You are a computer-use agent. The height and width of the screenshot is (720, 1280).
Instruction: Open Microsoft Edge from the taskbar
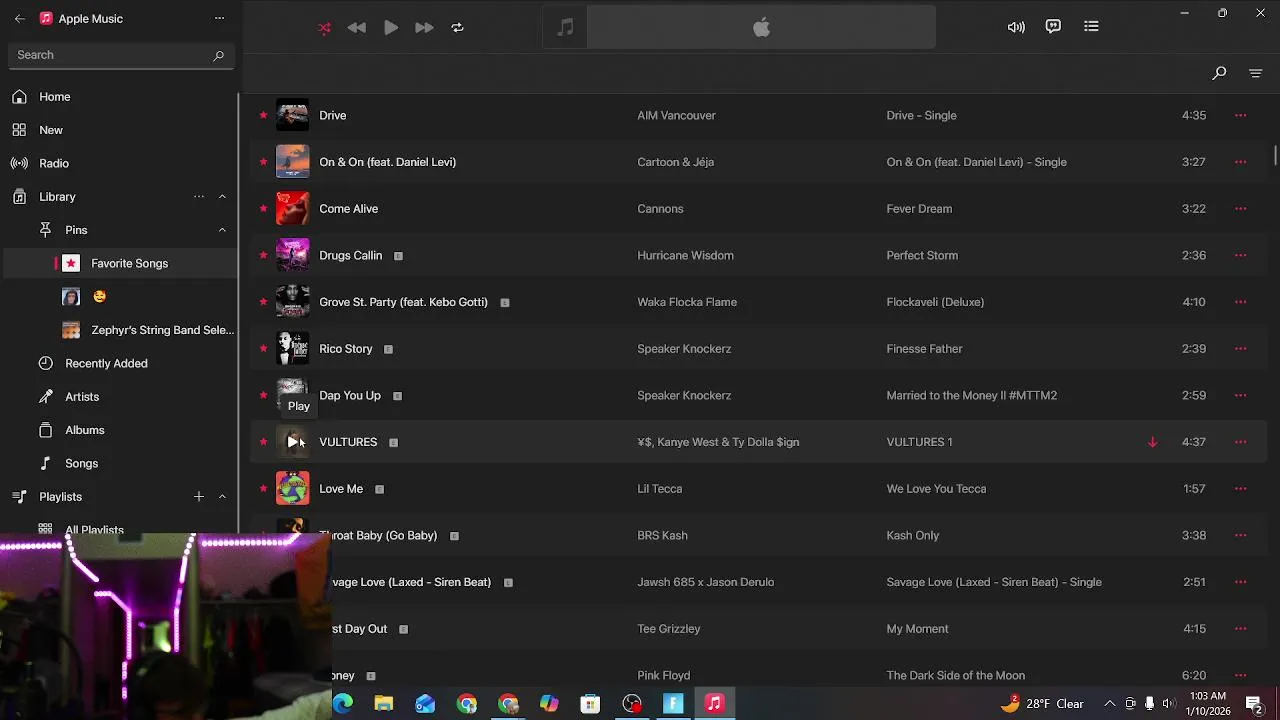(x=343, y=704)
